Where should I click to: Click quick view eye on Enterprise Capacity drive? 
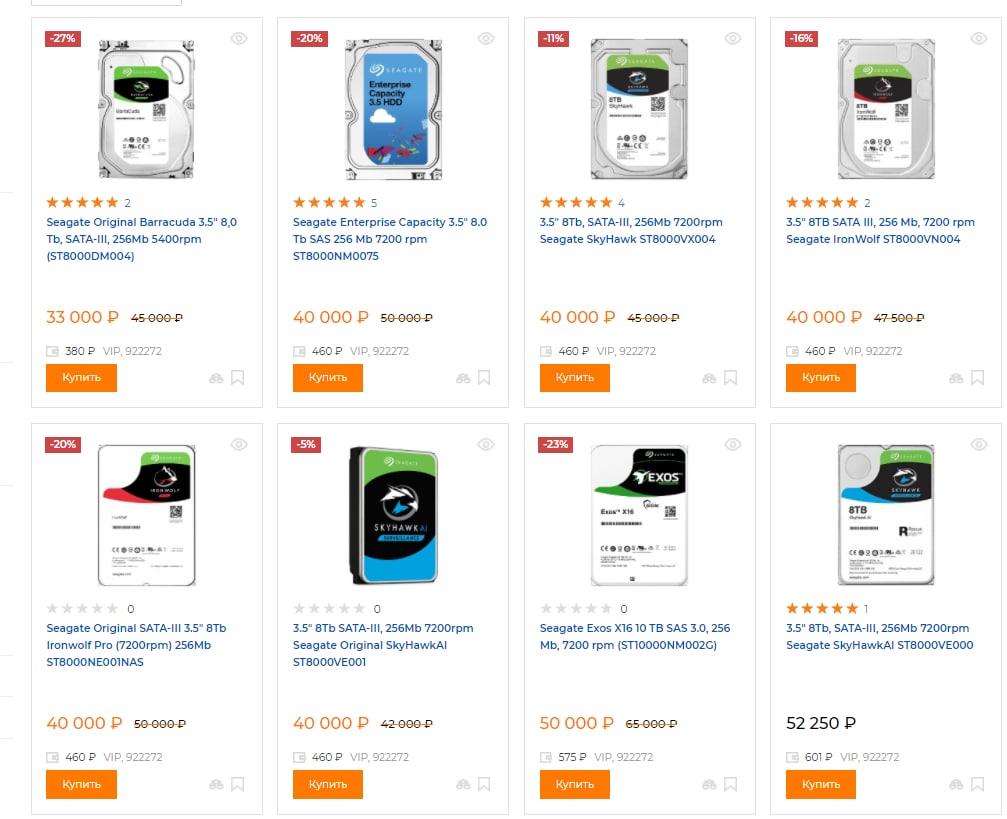click(486, 38)
